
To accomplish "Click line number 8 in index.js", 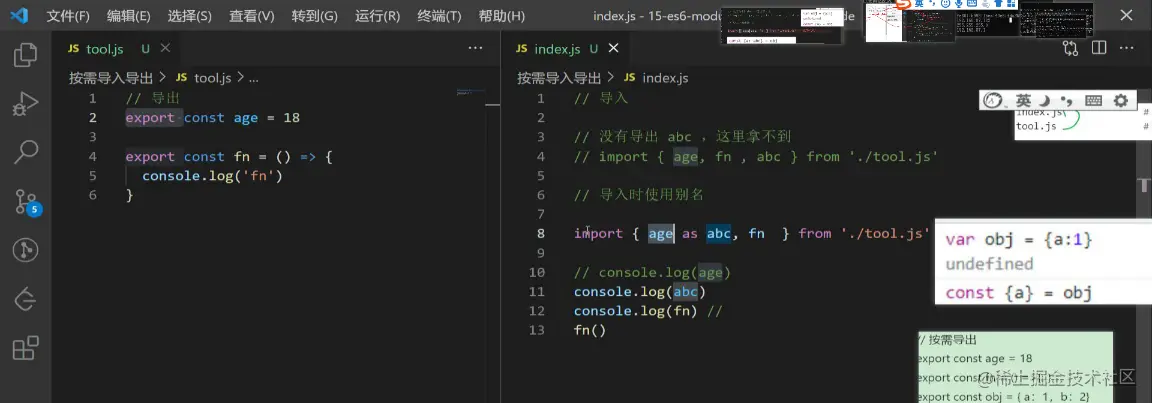I will 541,233.
